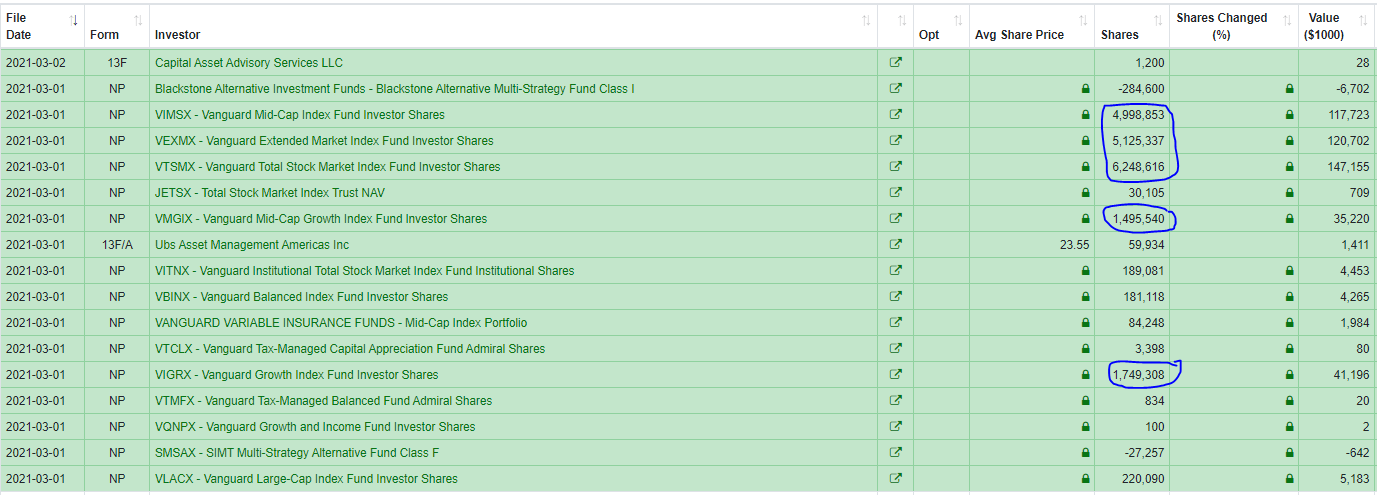Open external link icon for Ubs Asset Management
The width and height of the screenshot is (1377, 495).
(895, 245)
